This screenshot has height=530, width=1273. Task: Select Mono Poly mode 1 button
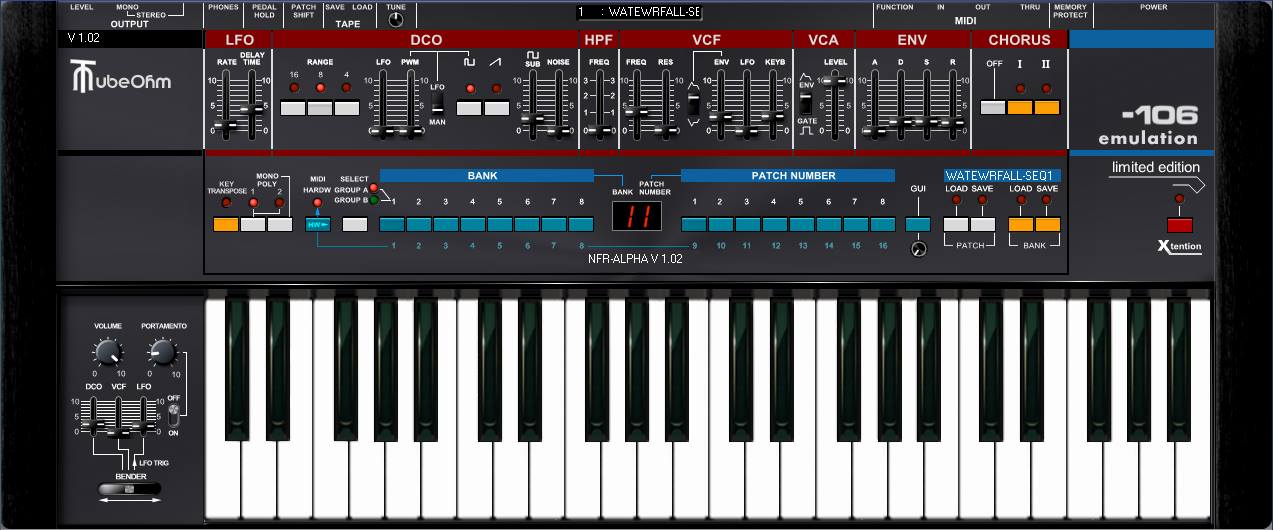tap(253, 225)
